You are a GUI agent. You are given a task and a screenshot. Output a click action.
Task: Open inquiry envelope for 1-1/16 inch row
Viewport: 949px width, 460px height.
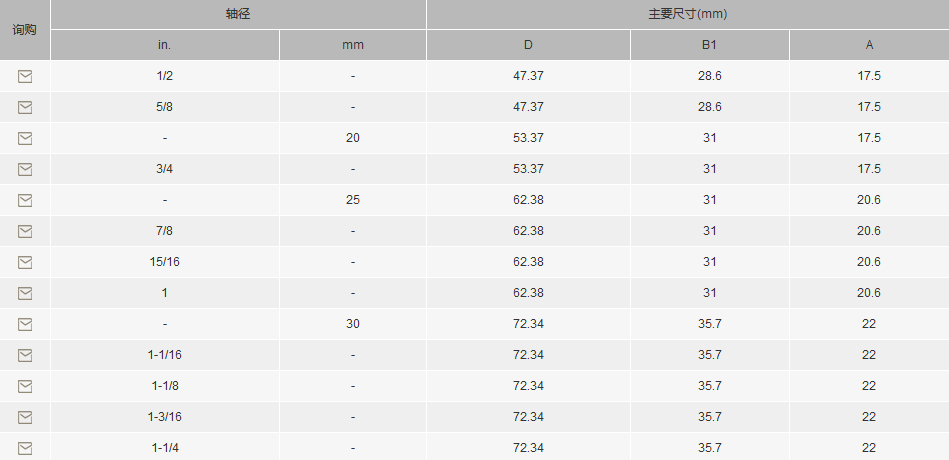[x=25, y=355]
